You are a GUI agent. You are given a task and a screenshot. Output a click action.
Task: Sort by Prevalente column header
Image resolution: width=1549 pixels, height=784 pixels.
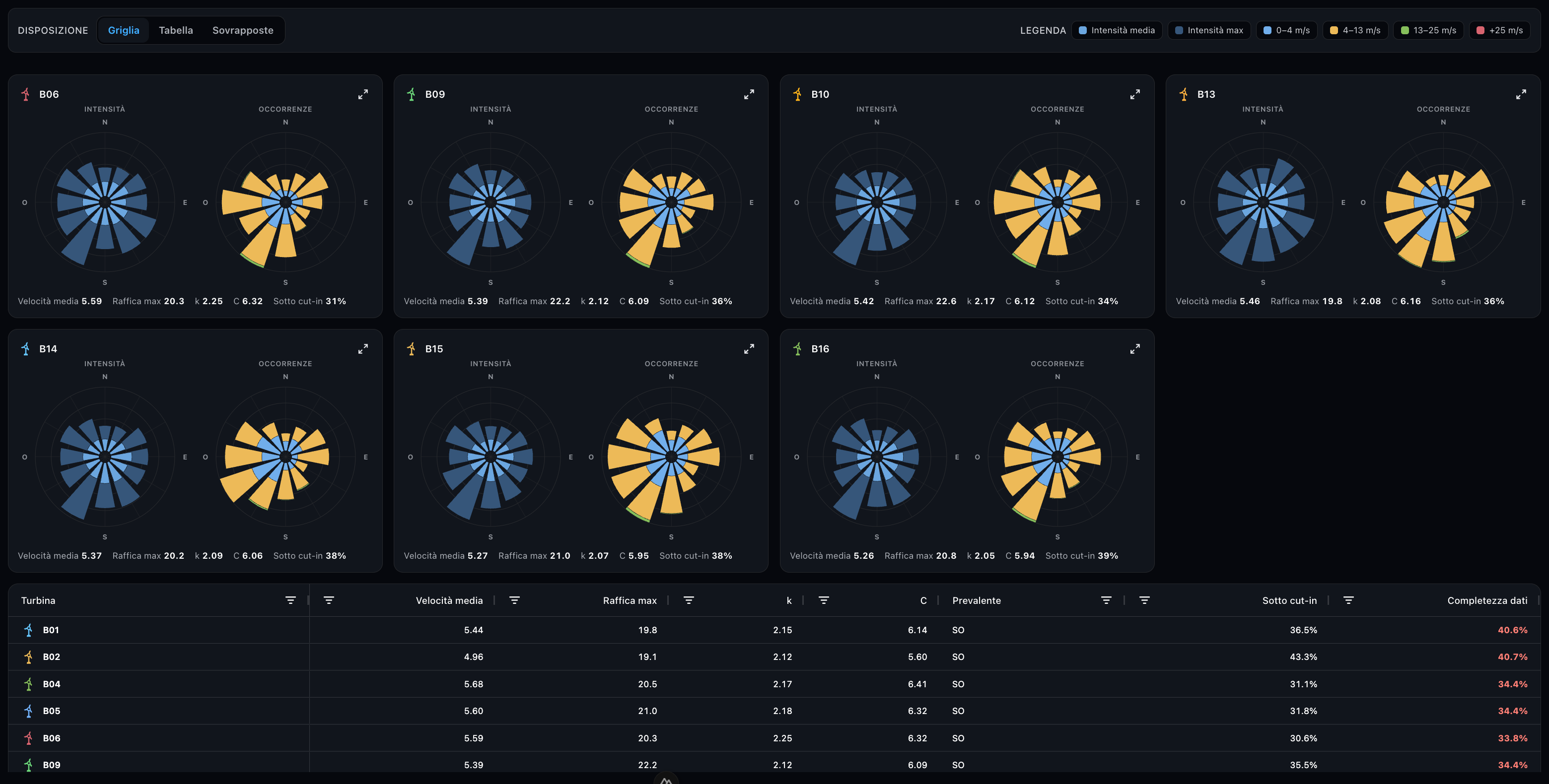(977, 601)
